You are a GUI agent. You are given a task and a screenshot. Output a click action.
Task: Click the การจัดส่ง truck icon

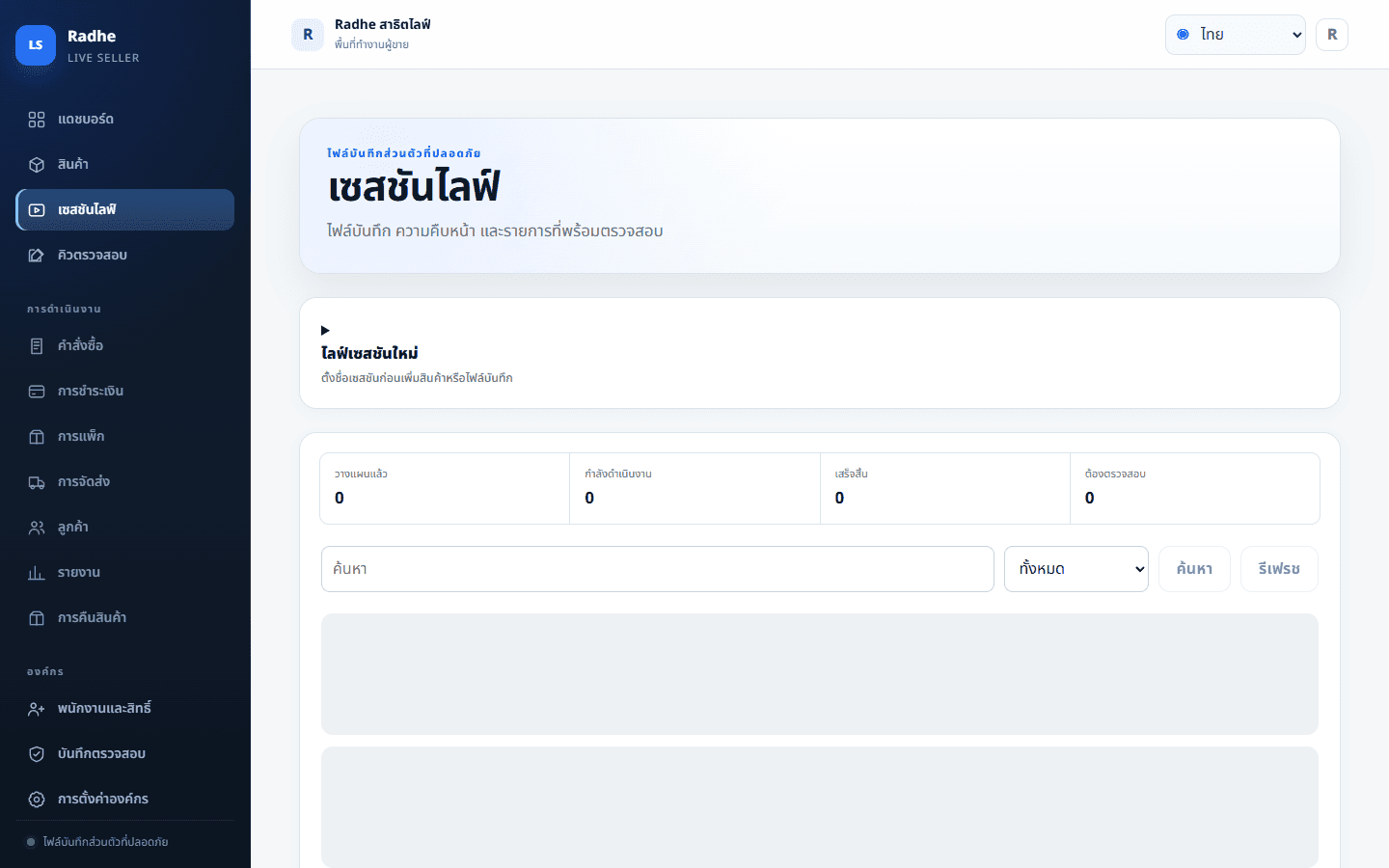[x=37, y=482]
